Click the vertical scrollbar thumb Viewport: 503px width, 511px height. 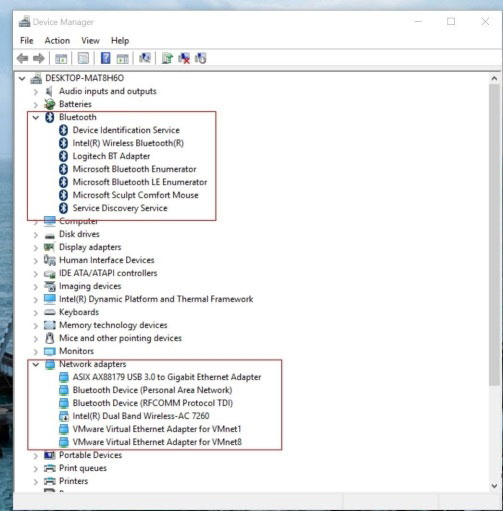[494, 235]
